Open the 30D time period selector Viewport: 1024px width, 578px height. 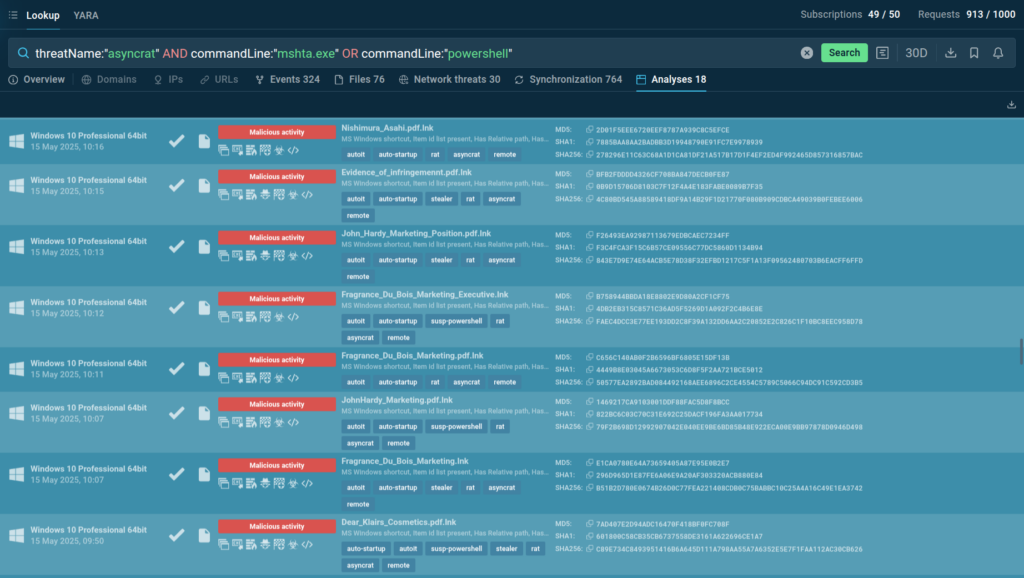[x=916, y=53]
